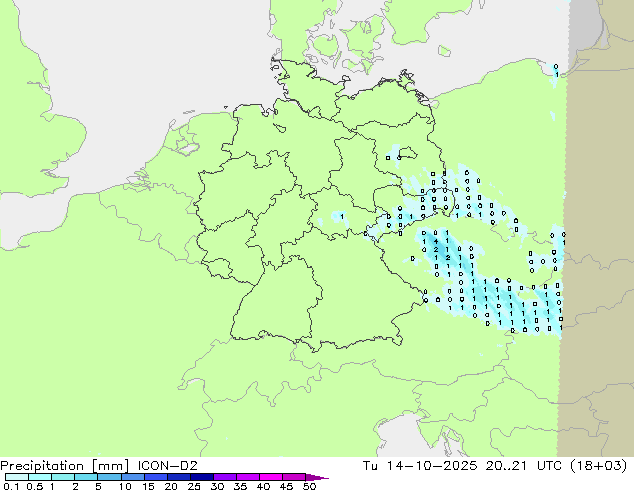Pick the 5–10 mm legend color swatch

[109, 477]
